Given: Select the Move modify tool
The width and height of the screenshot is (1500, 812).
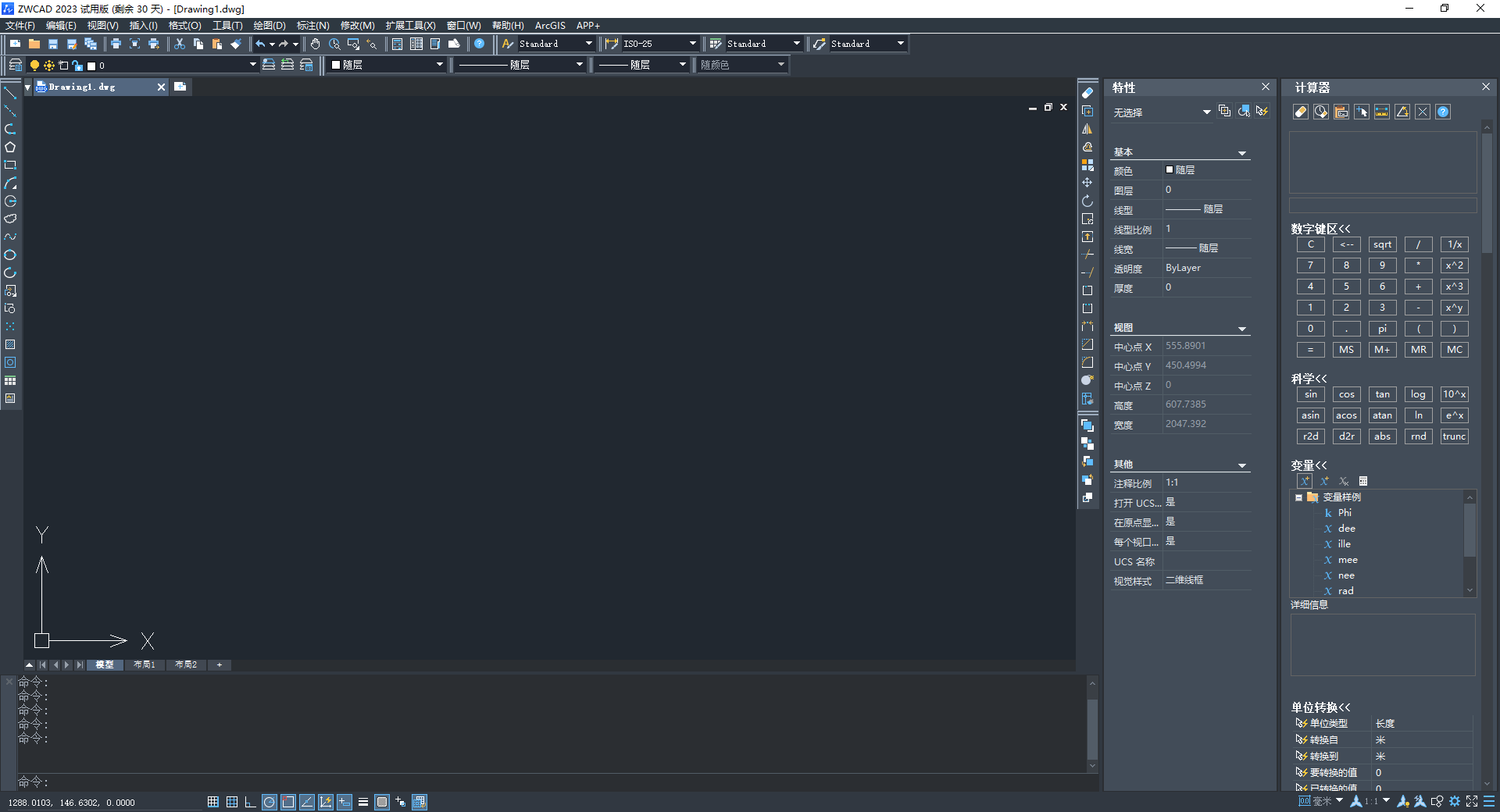Looking at the screenshot, I should point(1087,183).
